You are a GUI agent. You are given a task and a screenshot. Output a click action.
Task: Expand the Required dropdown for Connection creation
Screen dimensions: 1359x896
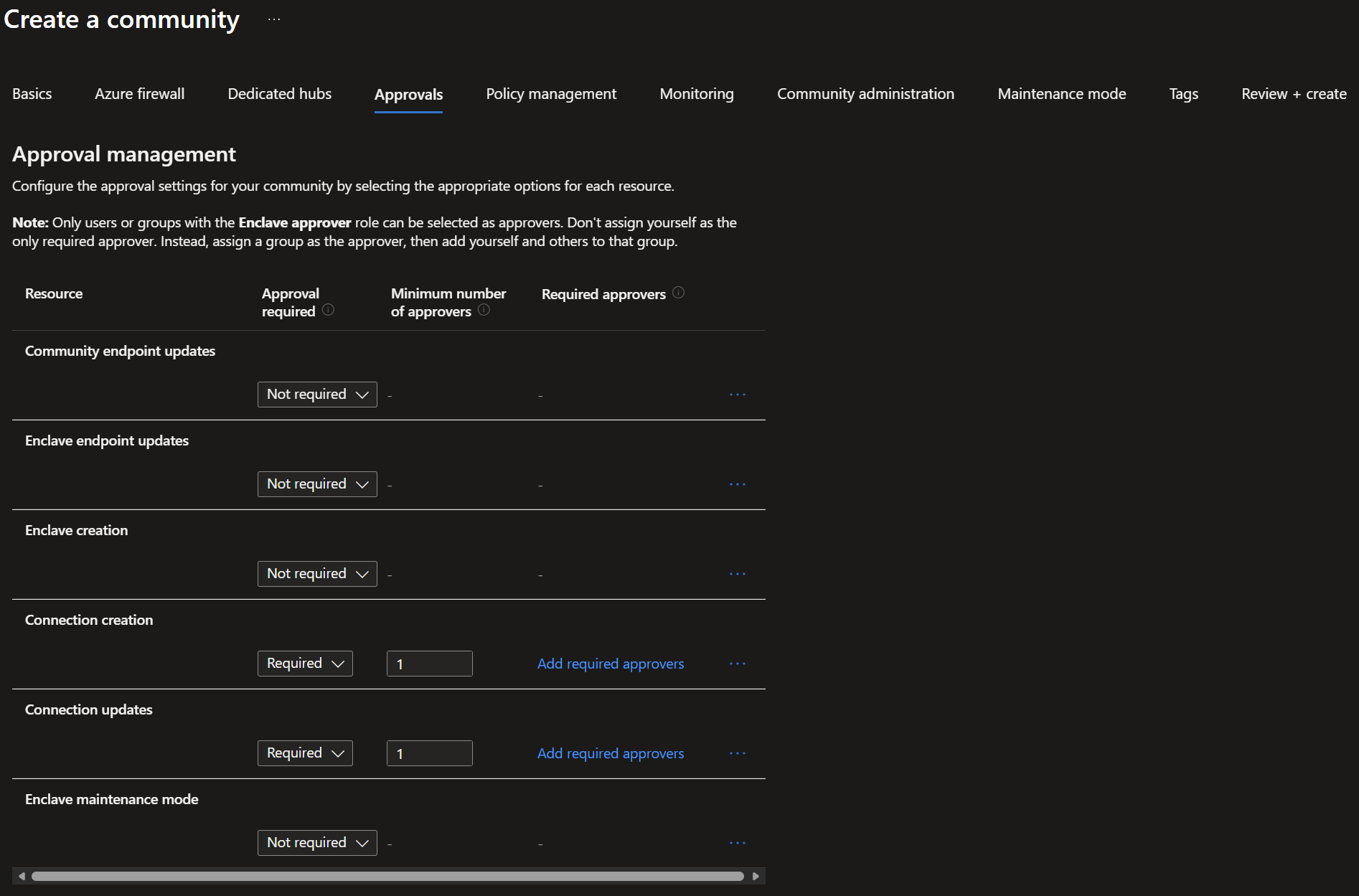(x=305, y=664)
